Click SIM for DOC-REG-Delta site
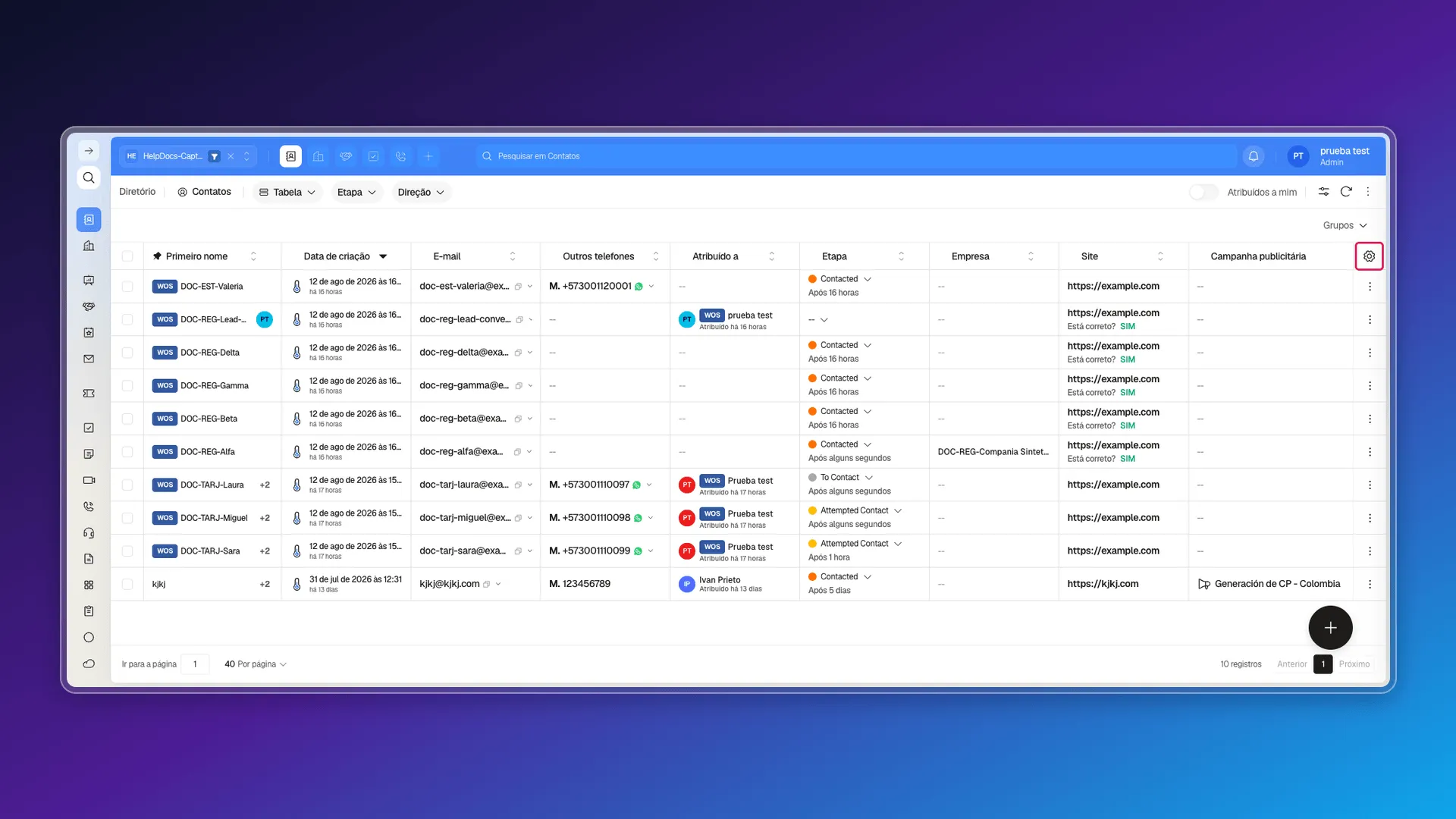1456x819 pixels. (1128, 359)
